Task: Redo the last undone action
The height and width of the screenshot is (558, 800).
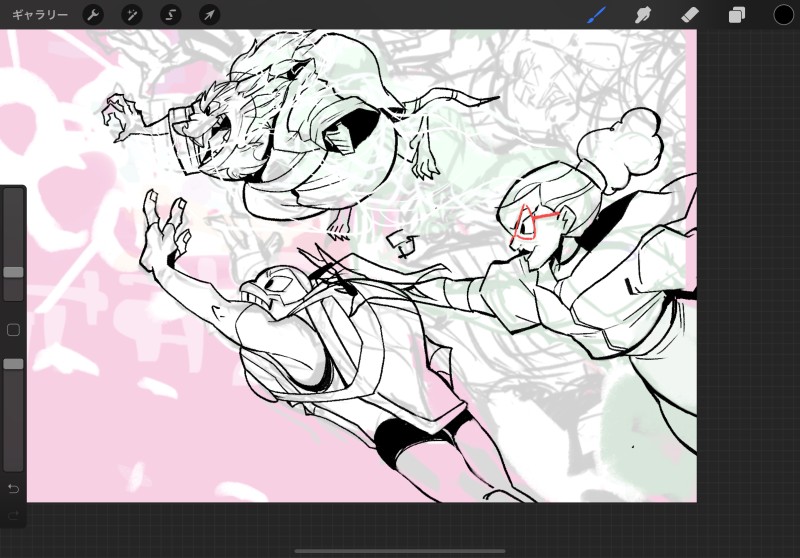Action: (x=13, y=515)
